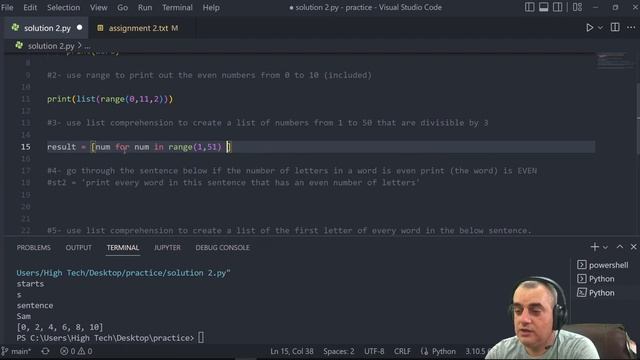Change file encoding UTF-8

point(374,351)
